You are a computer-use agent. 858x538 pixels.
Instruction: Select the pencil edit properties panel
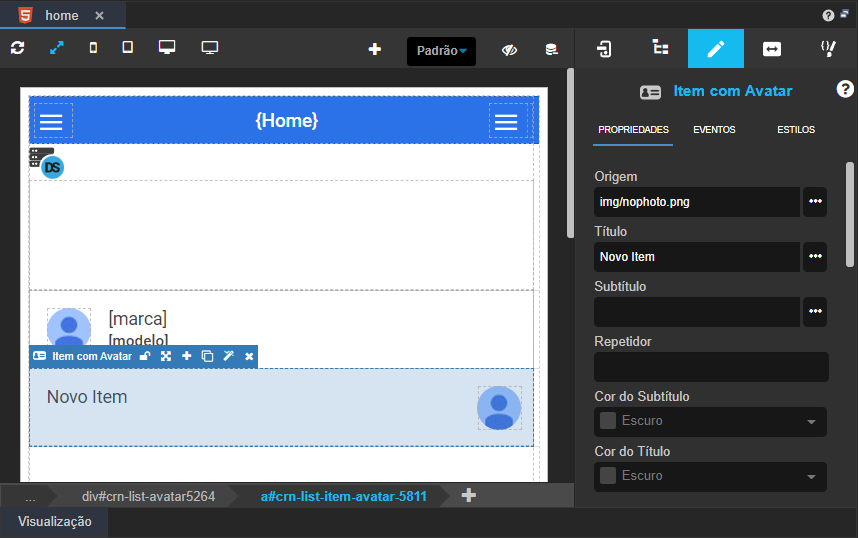[x=716, y=49]
